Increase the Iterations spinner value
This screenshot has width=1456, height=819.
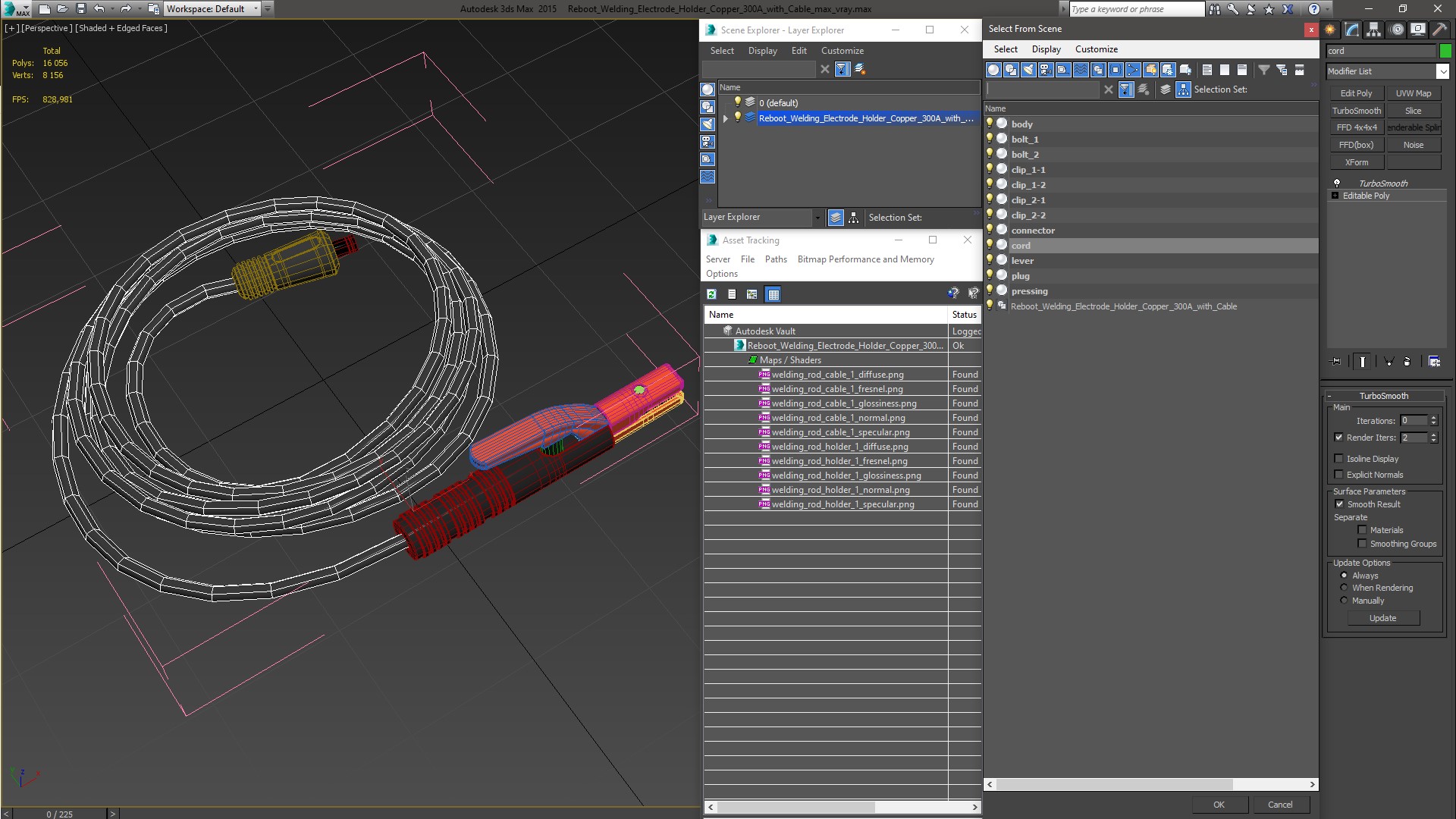coord(1433,418)
